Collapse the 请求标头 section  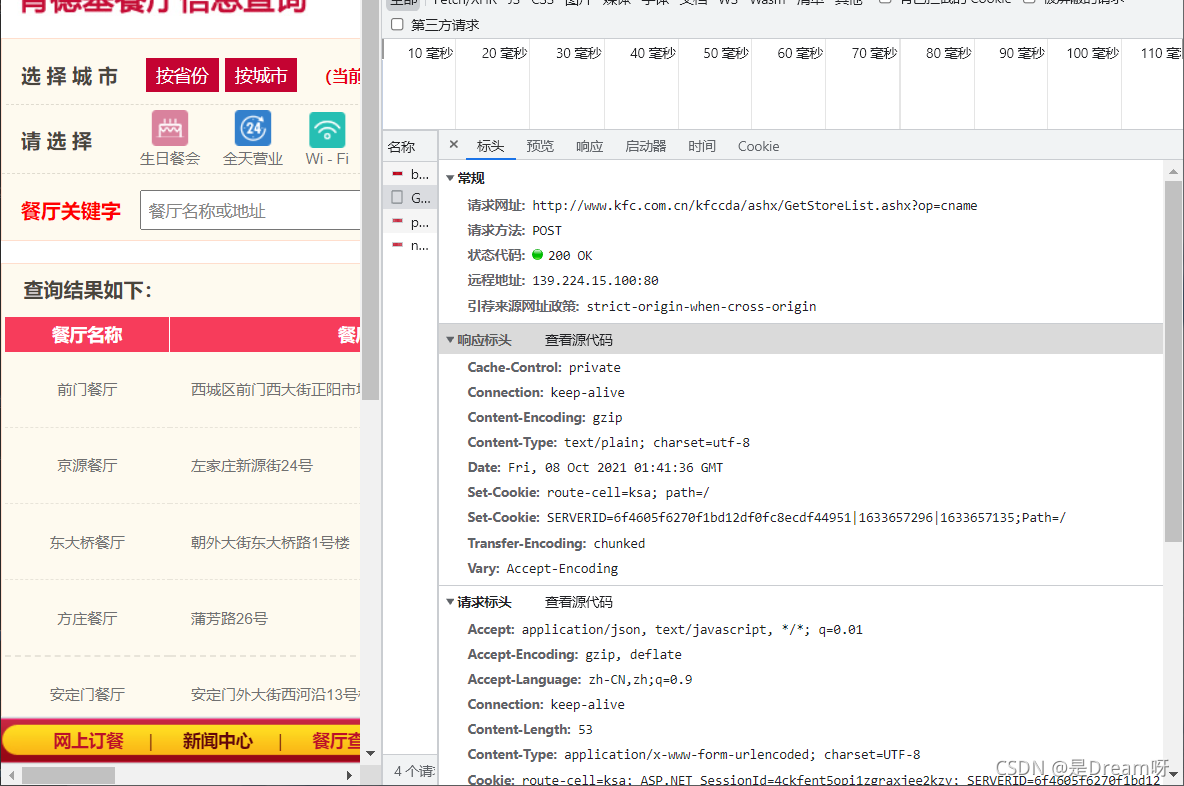(450, 602)
